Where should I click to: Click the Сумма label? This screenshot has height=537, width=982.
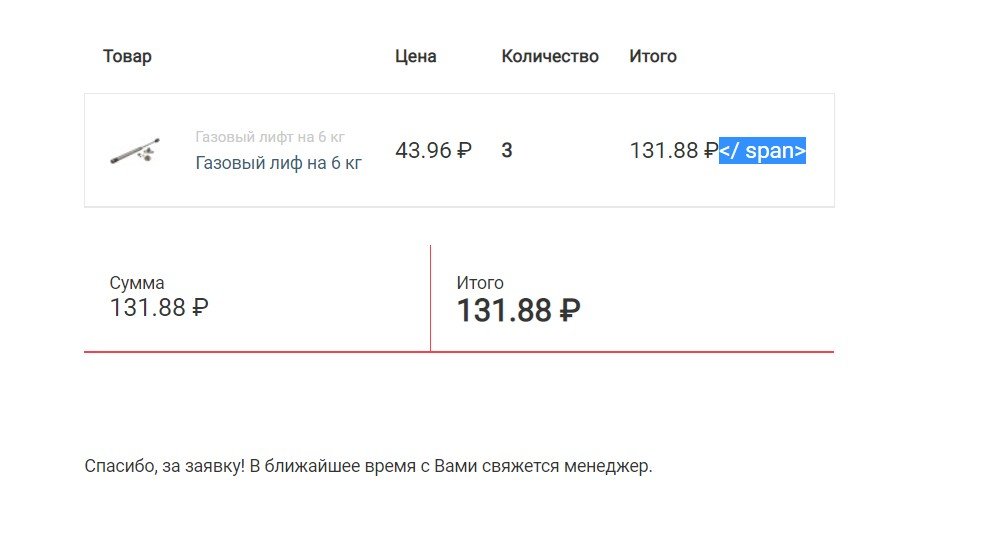[137, 283]
